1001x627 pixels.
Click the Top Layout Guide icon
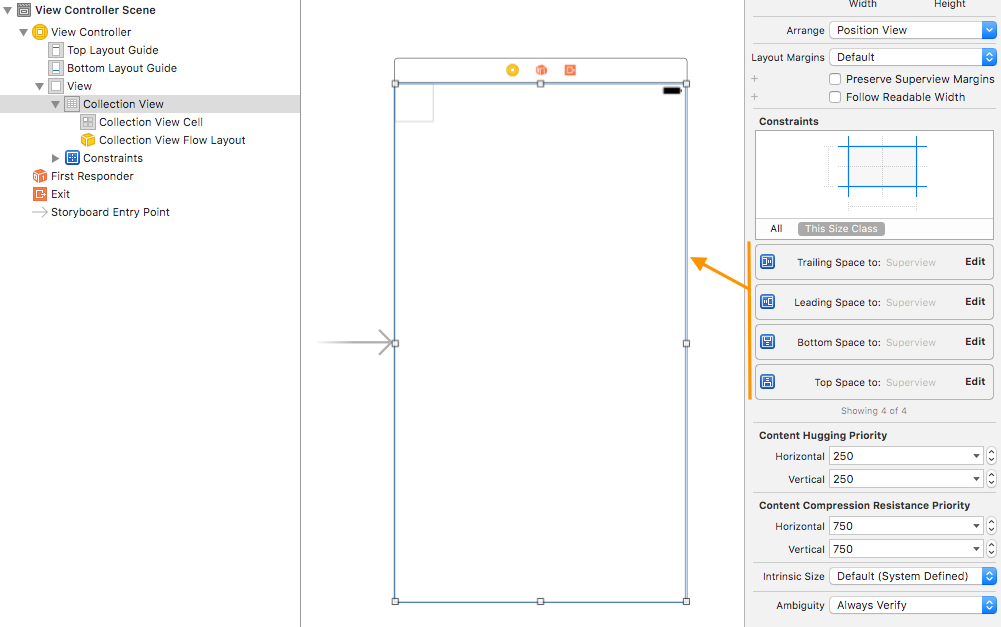[x=56, y=50]
